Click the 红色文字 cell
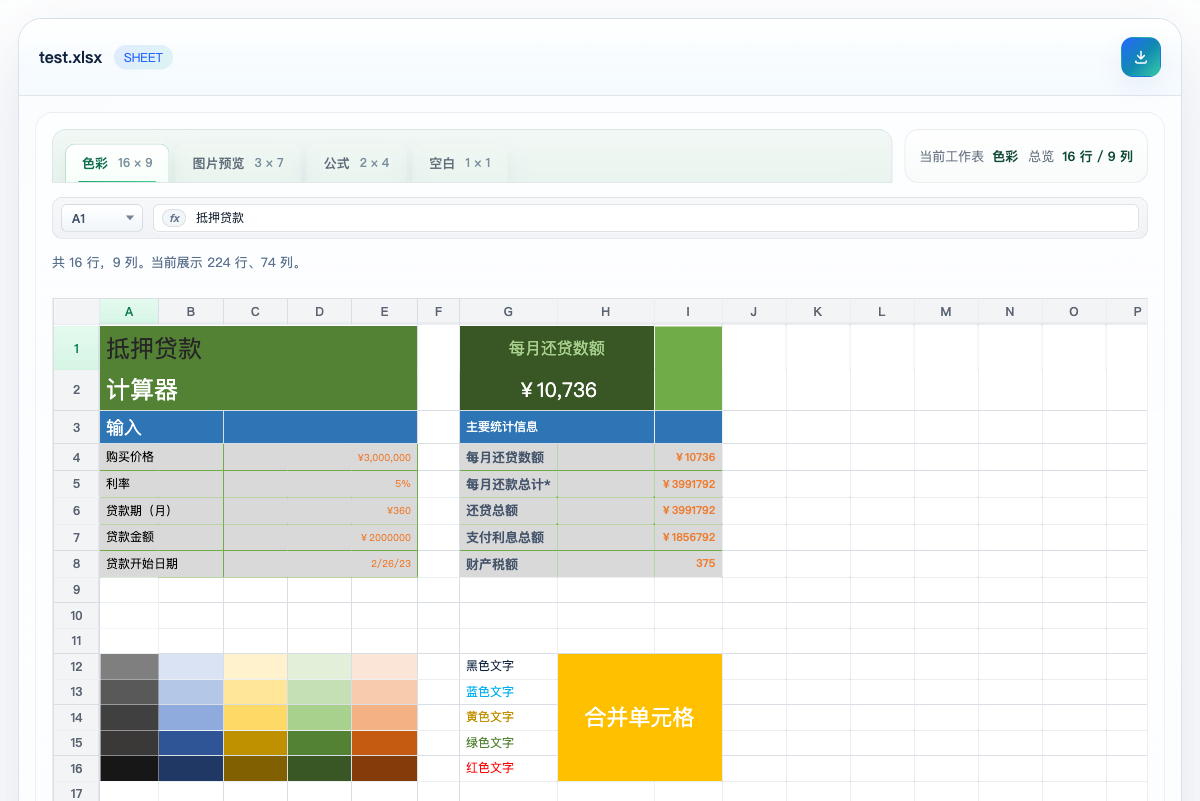Screen dimensions: 1200x801 (x=508, y=768)
